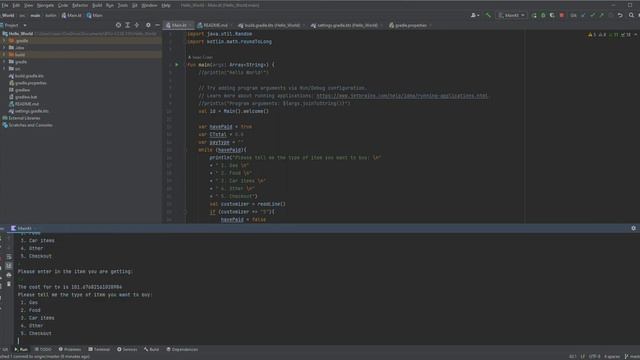Switch to build.gradle.kts editor tab
The height and width of the screenshot is (360, 640).
point(271,25)
